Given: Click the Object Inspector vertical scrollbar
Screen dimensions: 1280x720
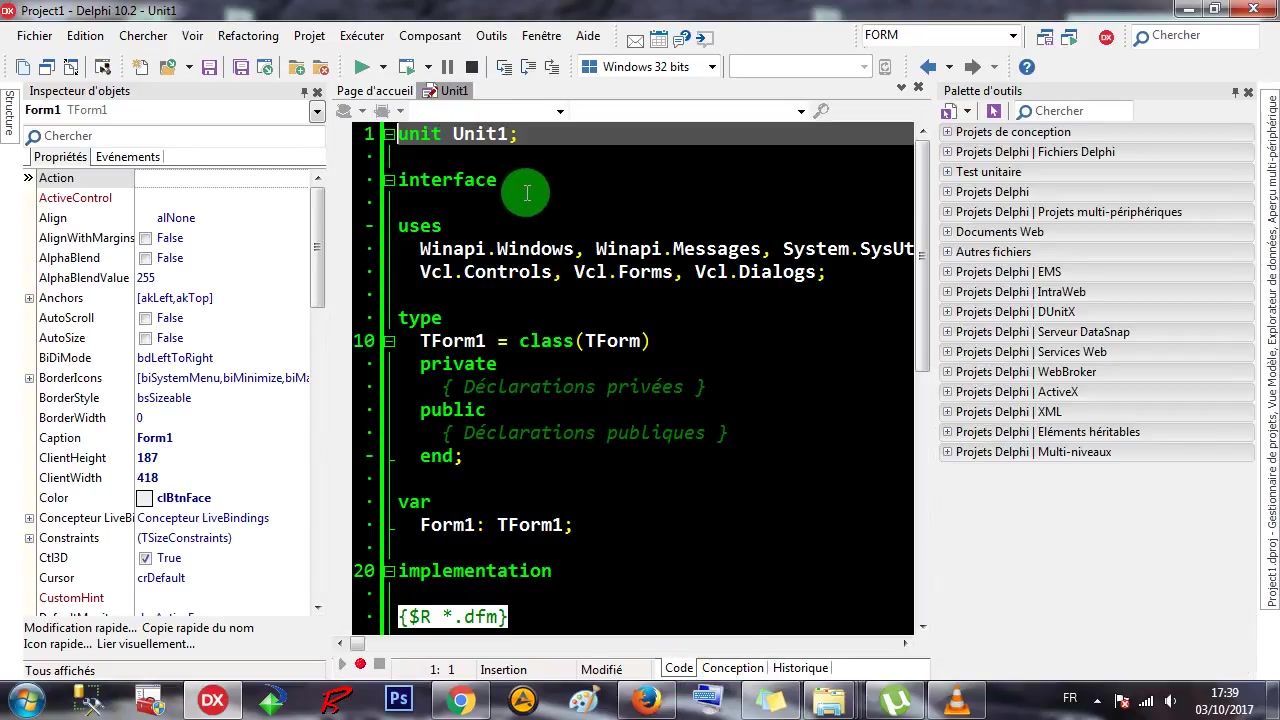Looking at the screenshot, I should (318, 394).
